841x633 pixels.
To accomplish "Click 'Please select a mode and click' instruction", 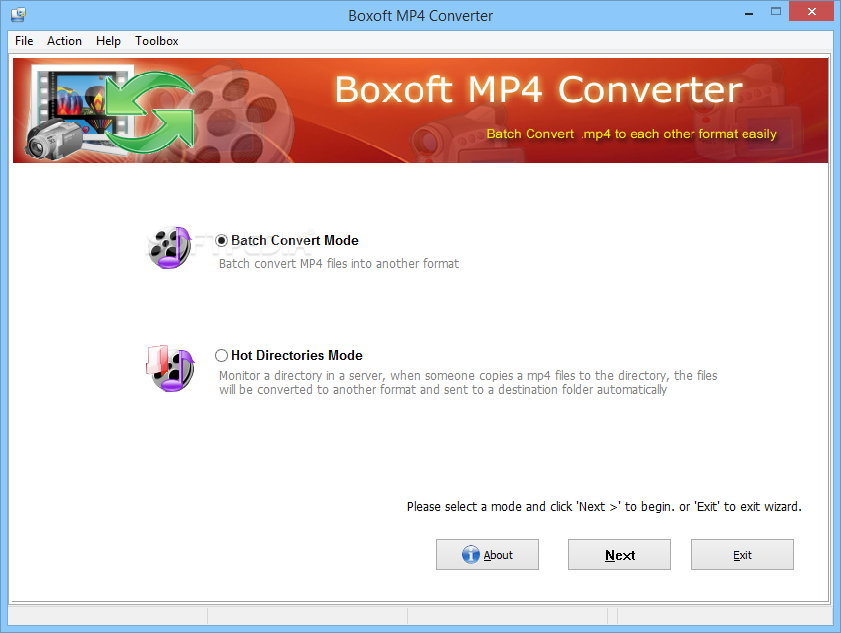I will click(604, 507).
